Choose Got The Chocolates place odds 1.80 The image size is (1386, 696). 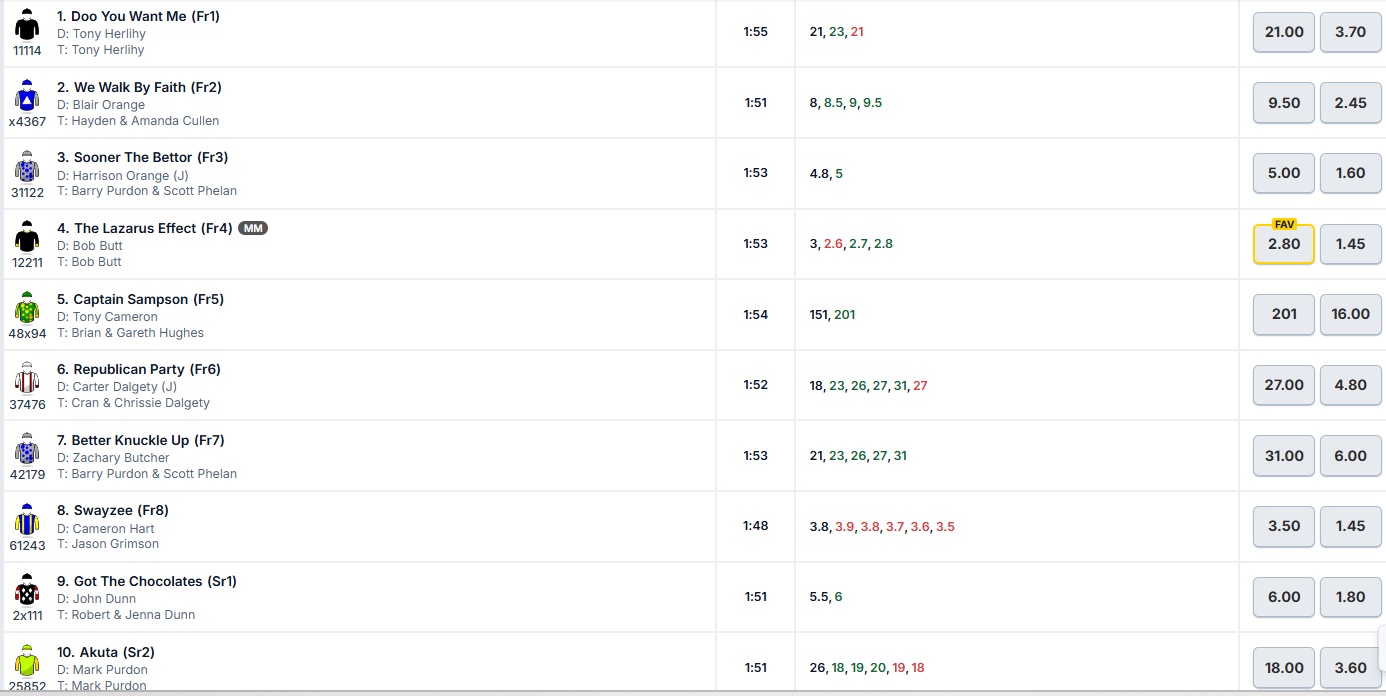[1350, 597]
